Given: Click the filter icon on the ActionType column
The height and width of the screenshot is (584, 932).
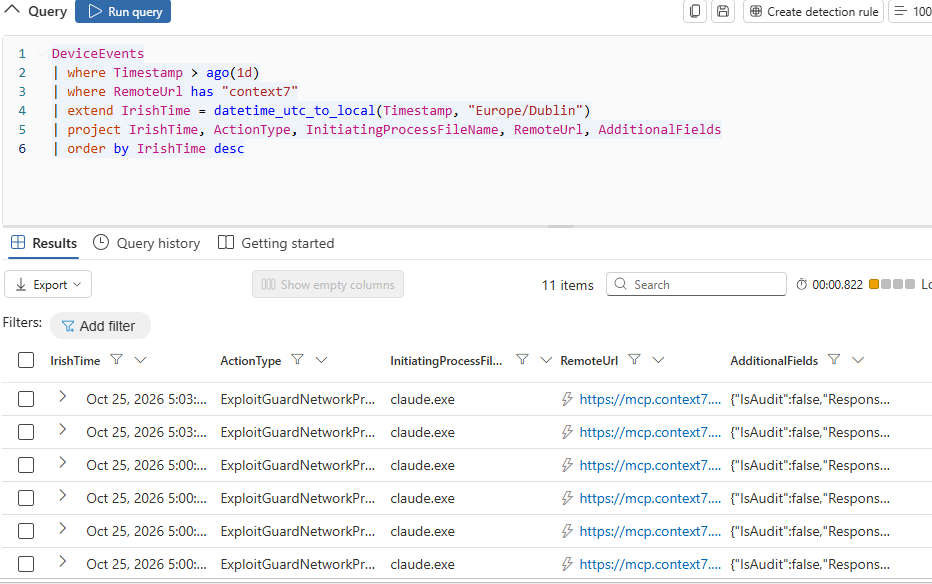Looking at the screenshot, I should click(x=298, y=359).
